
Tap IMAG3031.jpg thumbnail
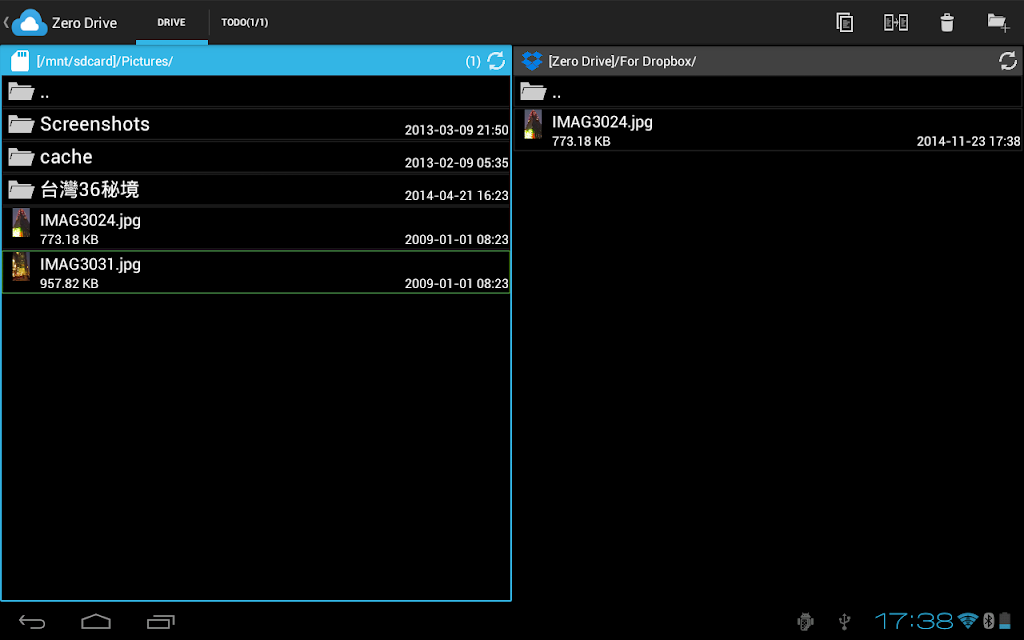click(x=21, y=266)
